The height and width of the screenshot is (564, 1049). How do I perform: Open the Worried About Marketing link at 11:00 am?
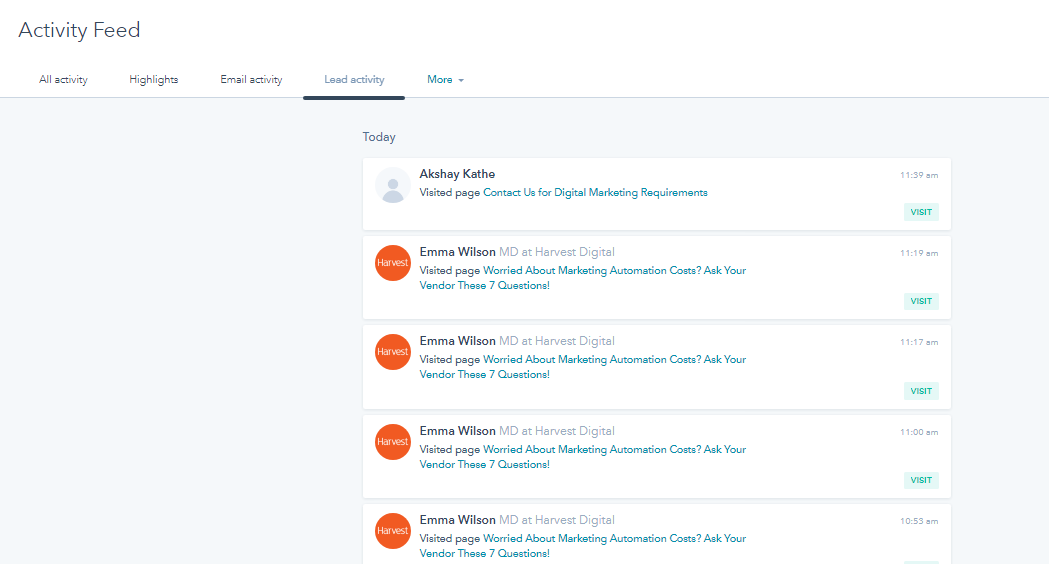tap(583, 457)
